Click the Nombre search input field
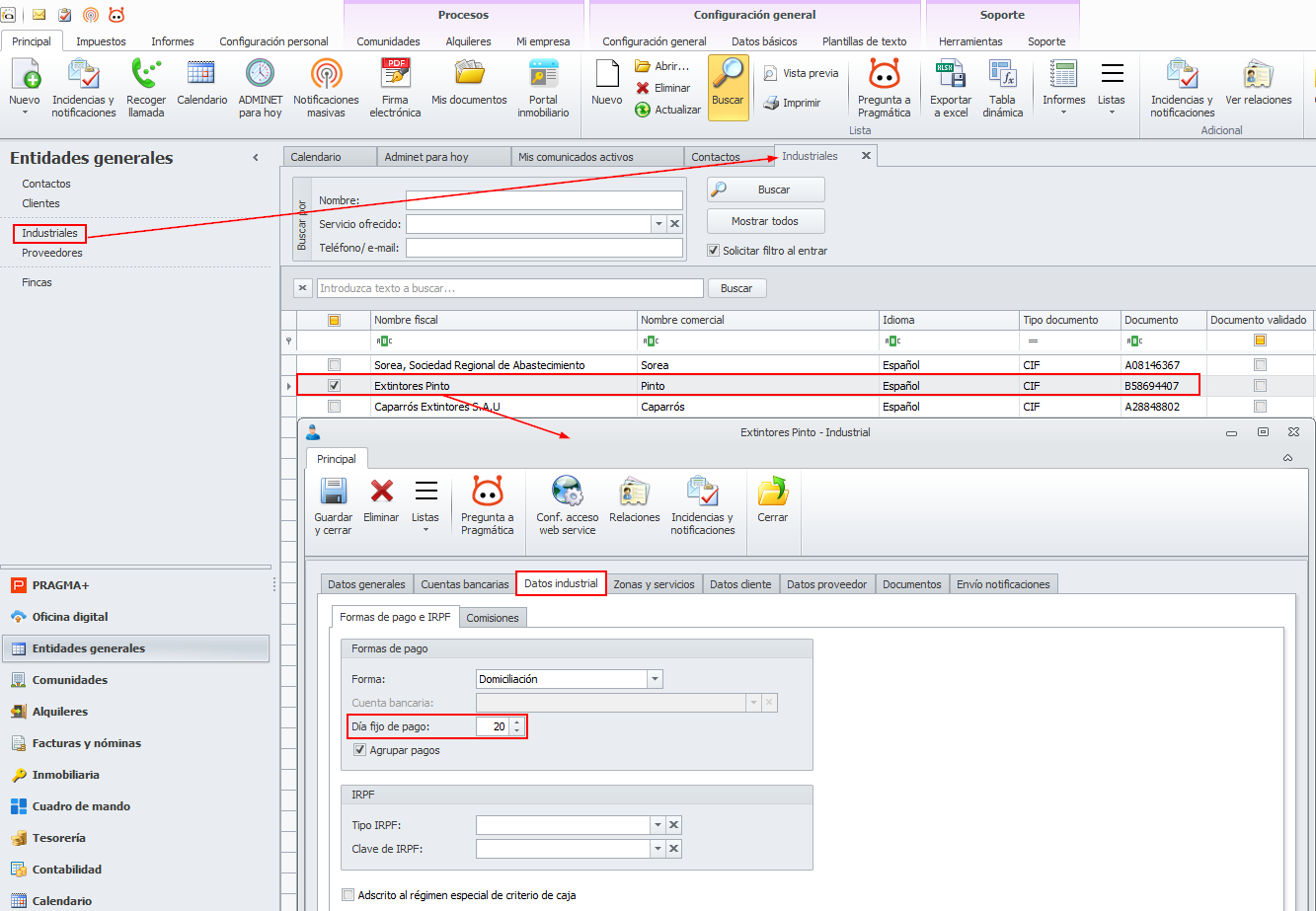Screen dimensions: 1316x911 [x=544, y=200]
